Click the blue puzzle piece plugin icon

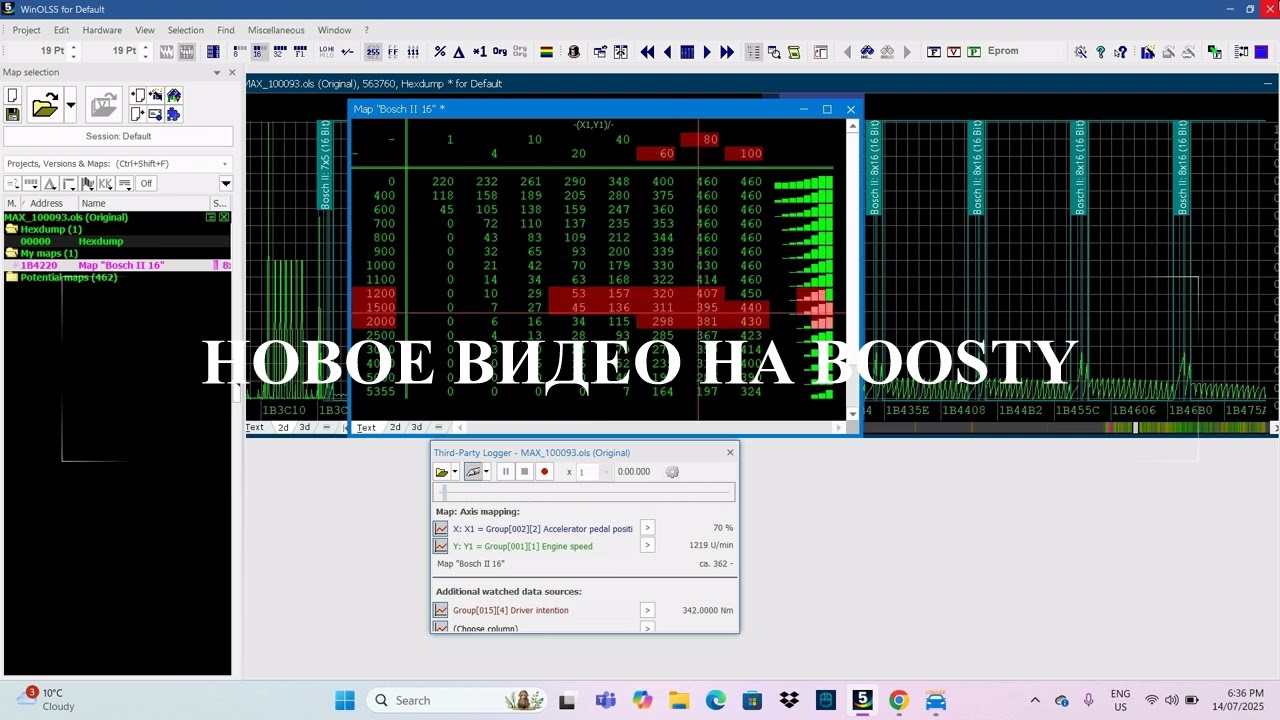tap(173, 114)
